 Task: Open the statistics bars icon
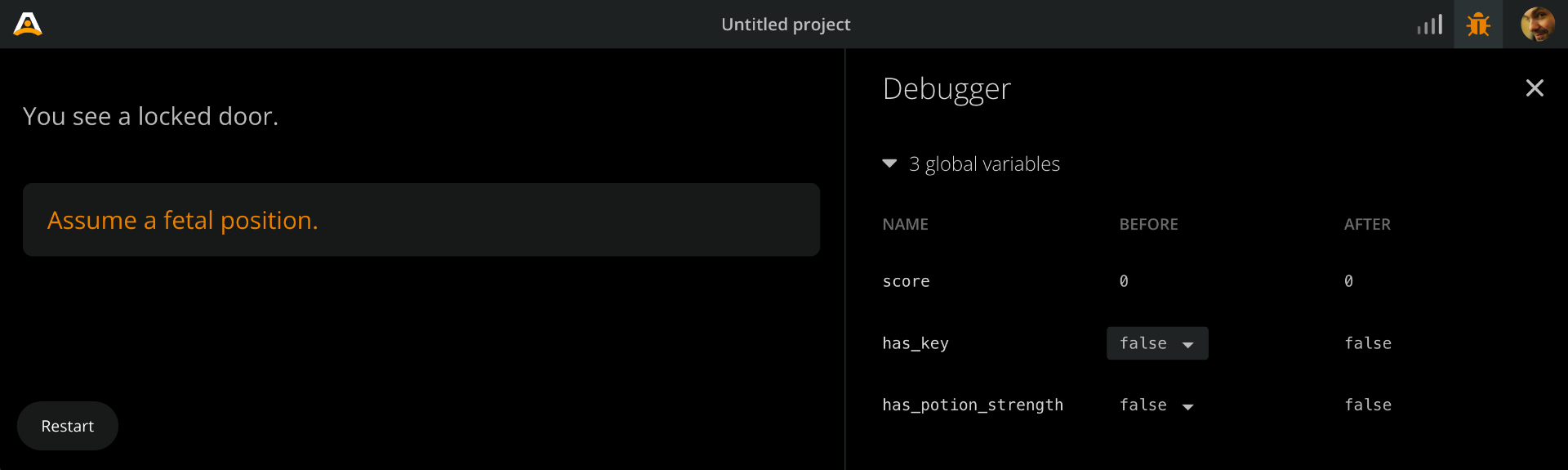(1429, 25)
